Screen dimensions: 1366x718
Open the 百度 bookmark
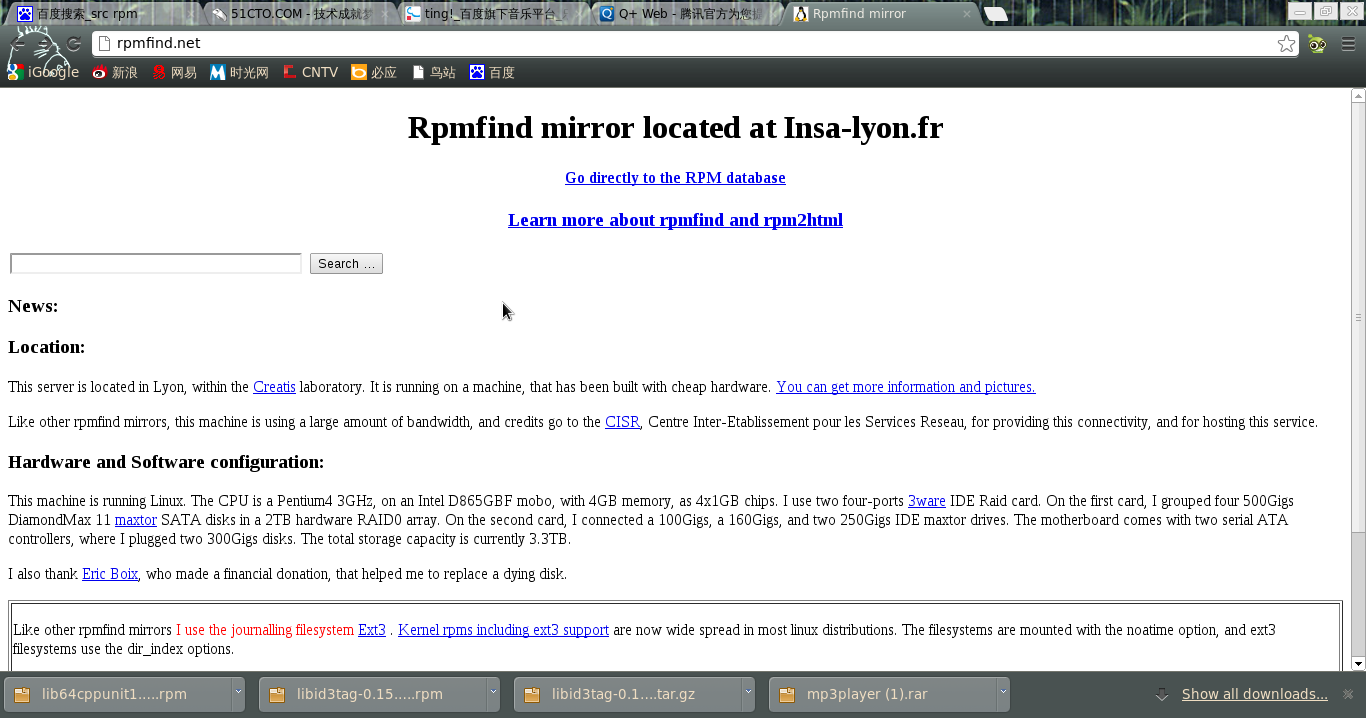[x=492, y=72]
